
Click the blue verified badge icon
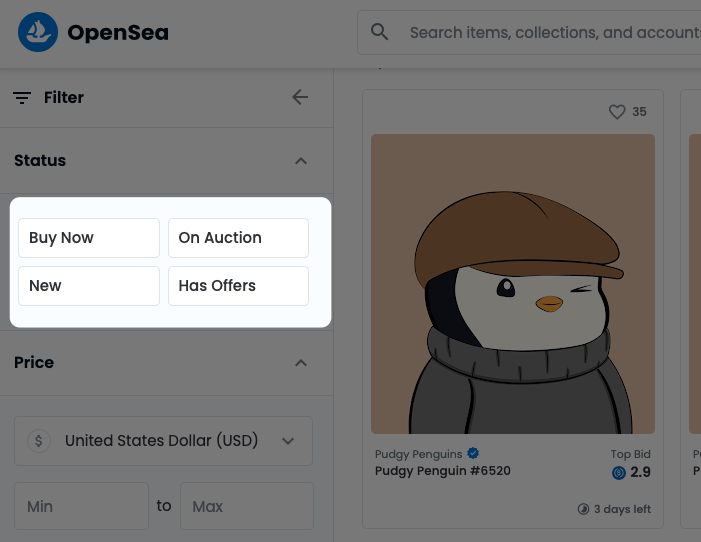click(x=473, y=453)
